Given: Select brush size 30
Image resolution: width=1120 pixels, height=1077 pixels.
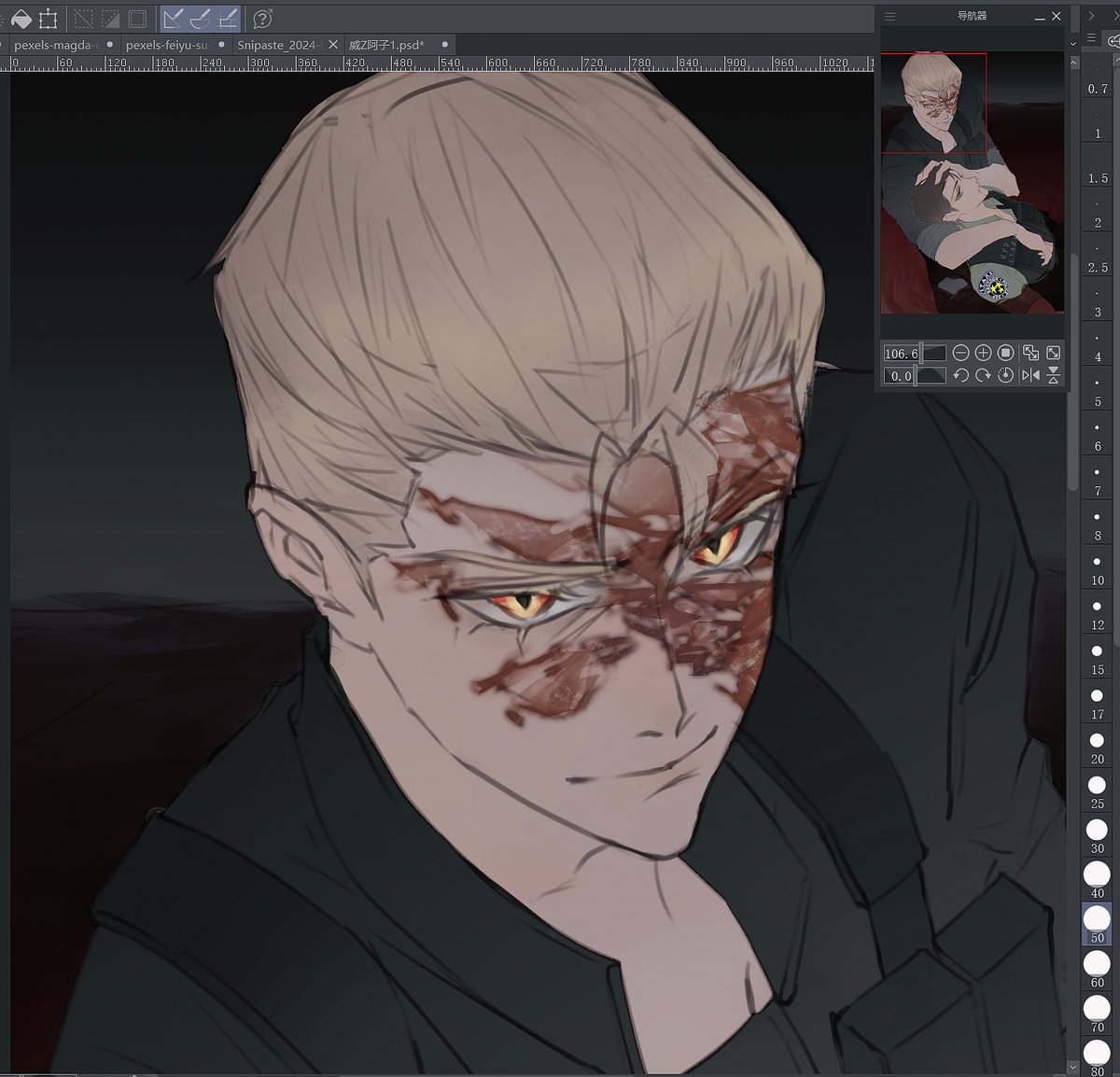Looking at the screenshot, I should (x=1097, y=837).
